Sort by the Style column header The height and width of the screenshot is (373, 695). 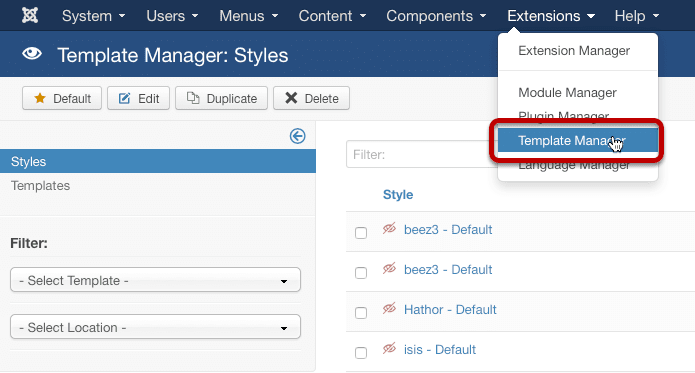pyautogui.click(x=398, y=194)
